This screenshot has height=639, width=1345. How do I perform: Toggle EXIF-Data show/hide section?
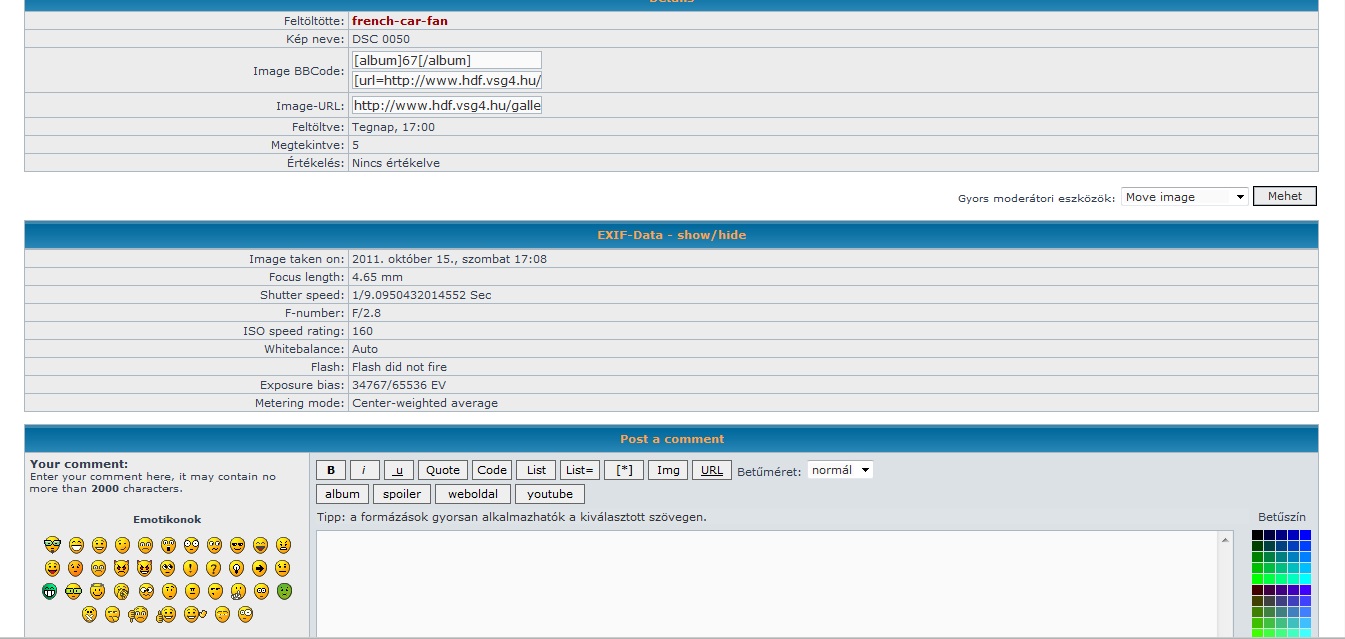[671, 235]
